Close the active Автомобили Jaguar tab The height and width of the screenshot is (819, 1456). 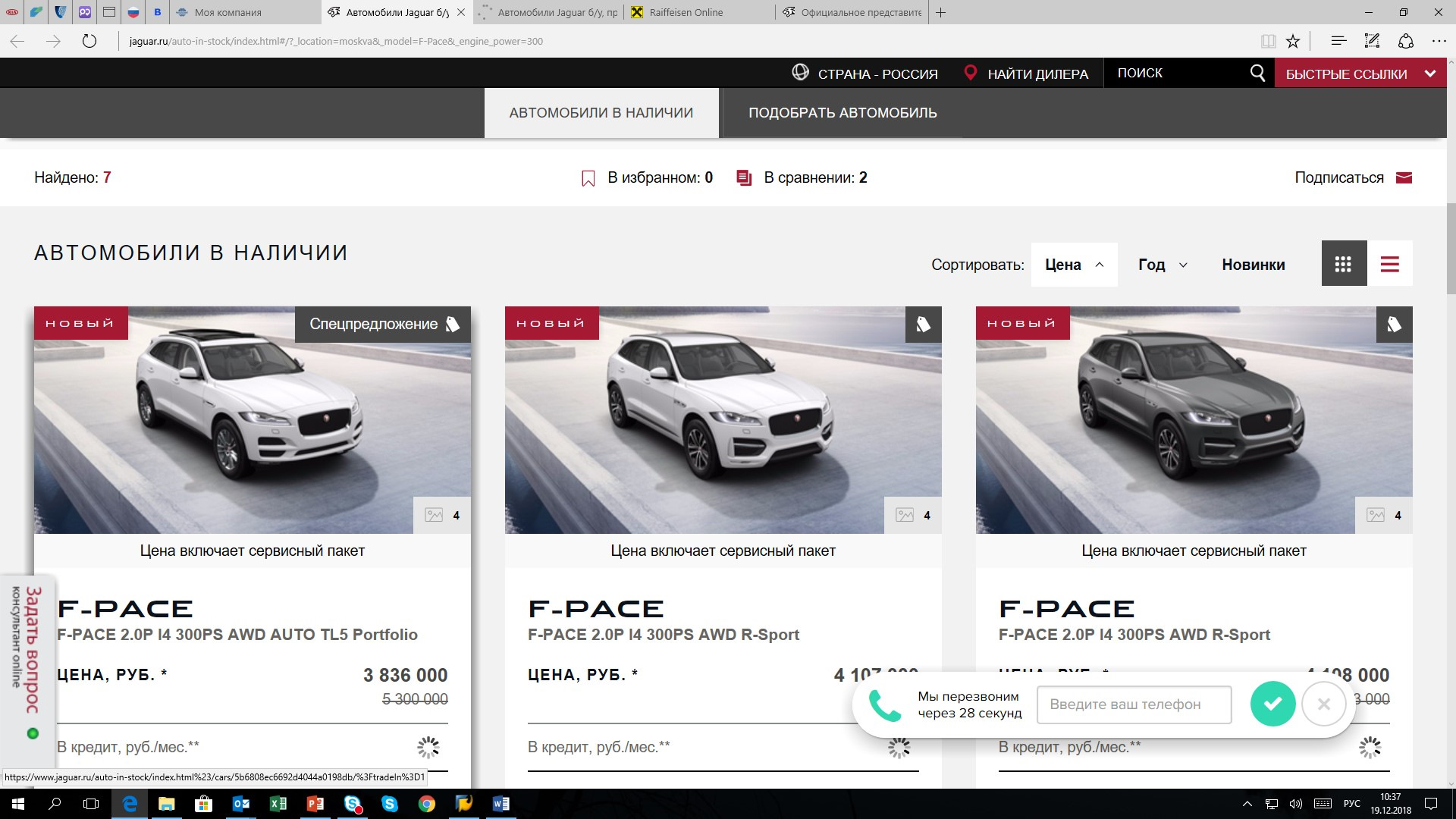pos(461,12)
